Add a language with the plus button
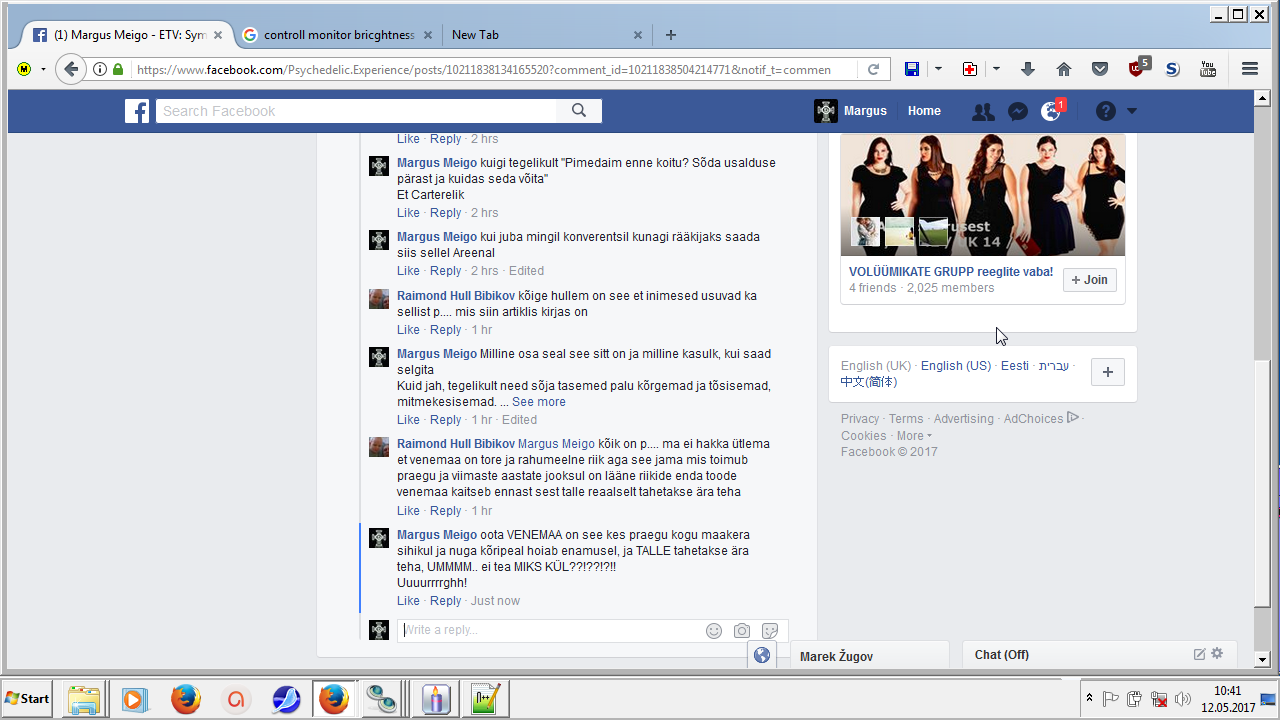Image resolution: width=1280 pixels, height=720 pixels. (1107, 372)
